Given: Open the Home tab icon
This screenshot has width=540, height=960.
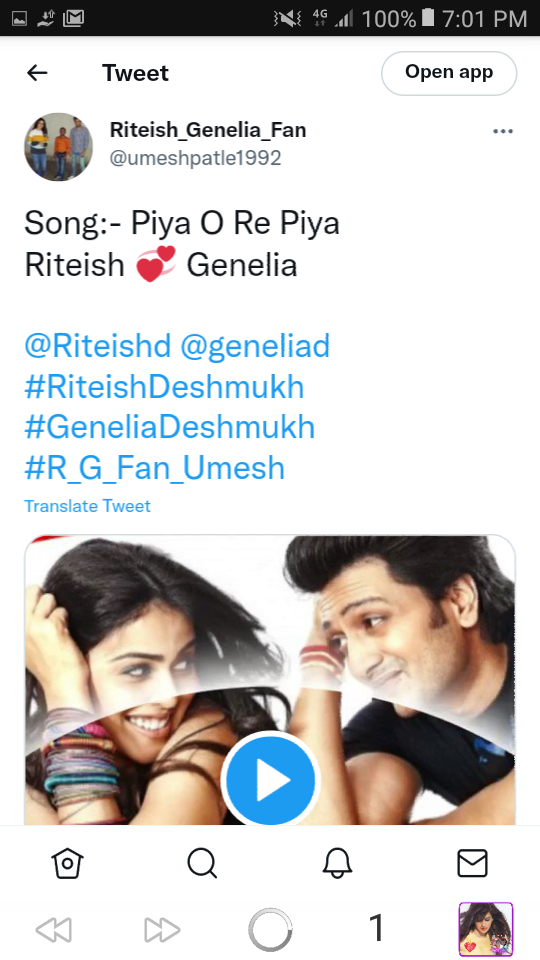Looking at the screenshot, I should pos(67,864).
